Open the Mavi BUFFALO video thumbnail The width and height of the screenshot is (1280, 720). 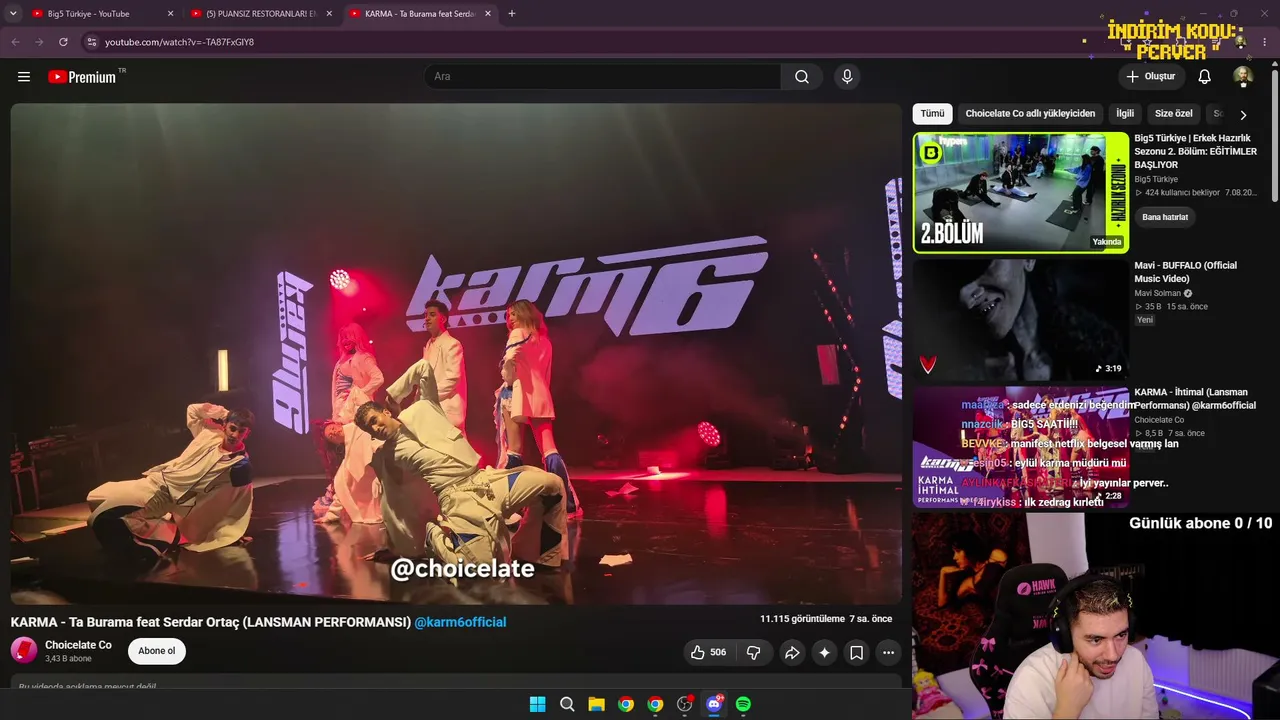tap(1021, 320)
